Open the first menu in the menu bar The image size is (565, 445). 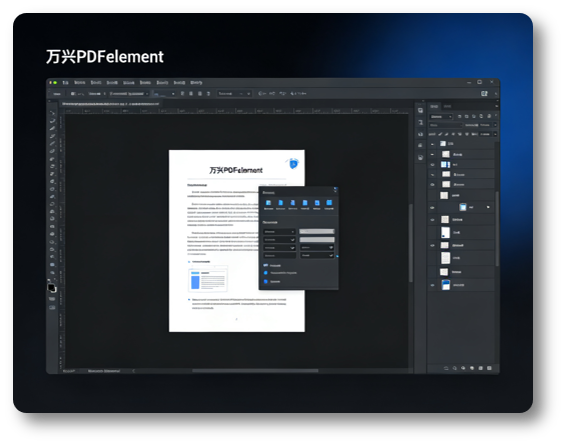(66, 83)
